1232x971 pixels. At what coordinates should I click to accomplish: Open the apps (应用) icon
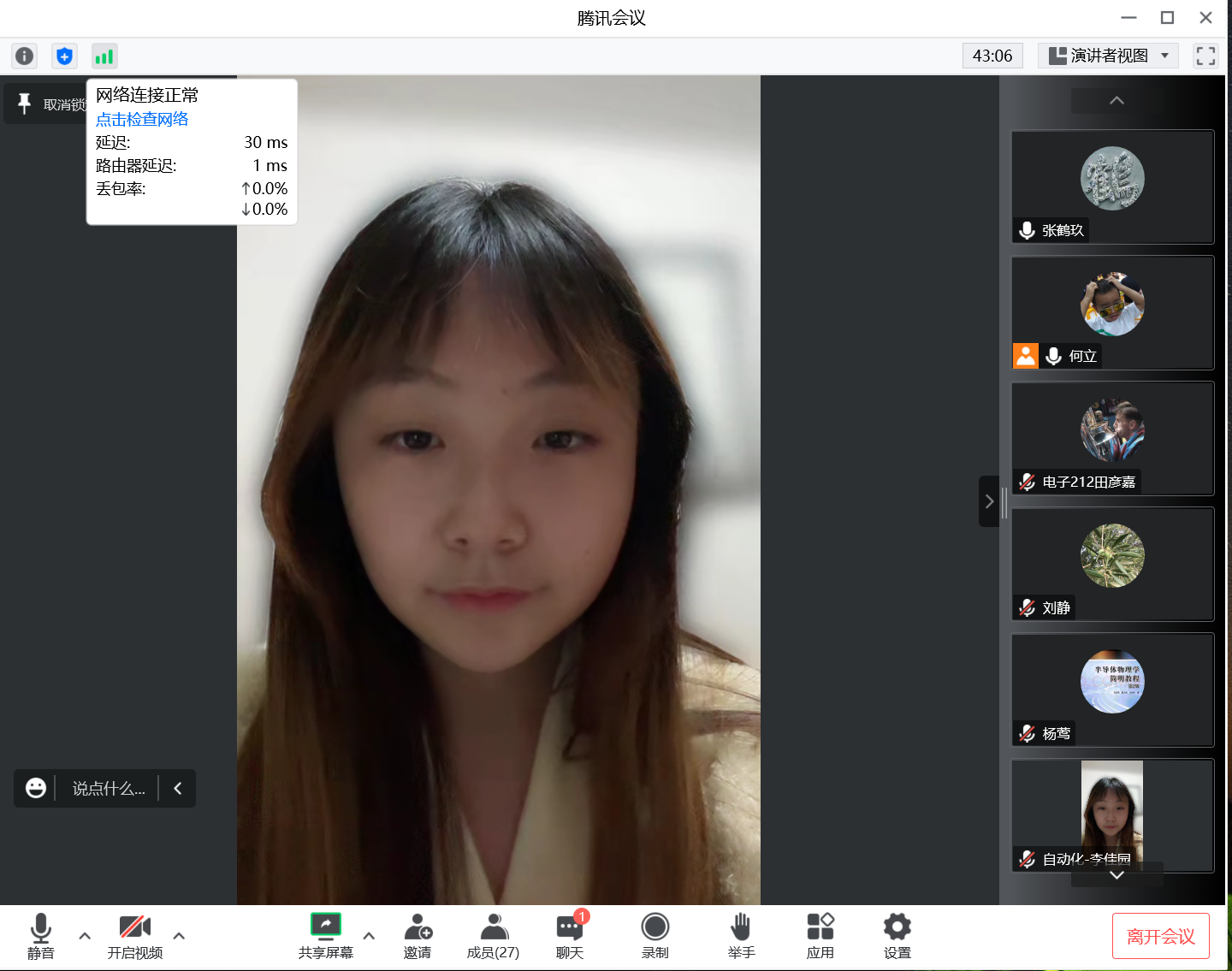pyautogui.click(x=820, y=936)
